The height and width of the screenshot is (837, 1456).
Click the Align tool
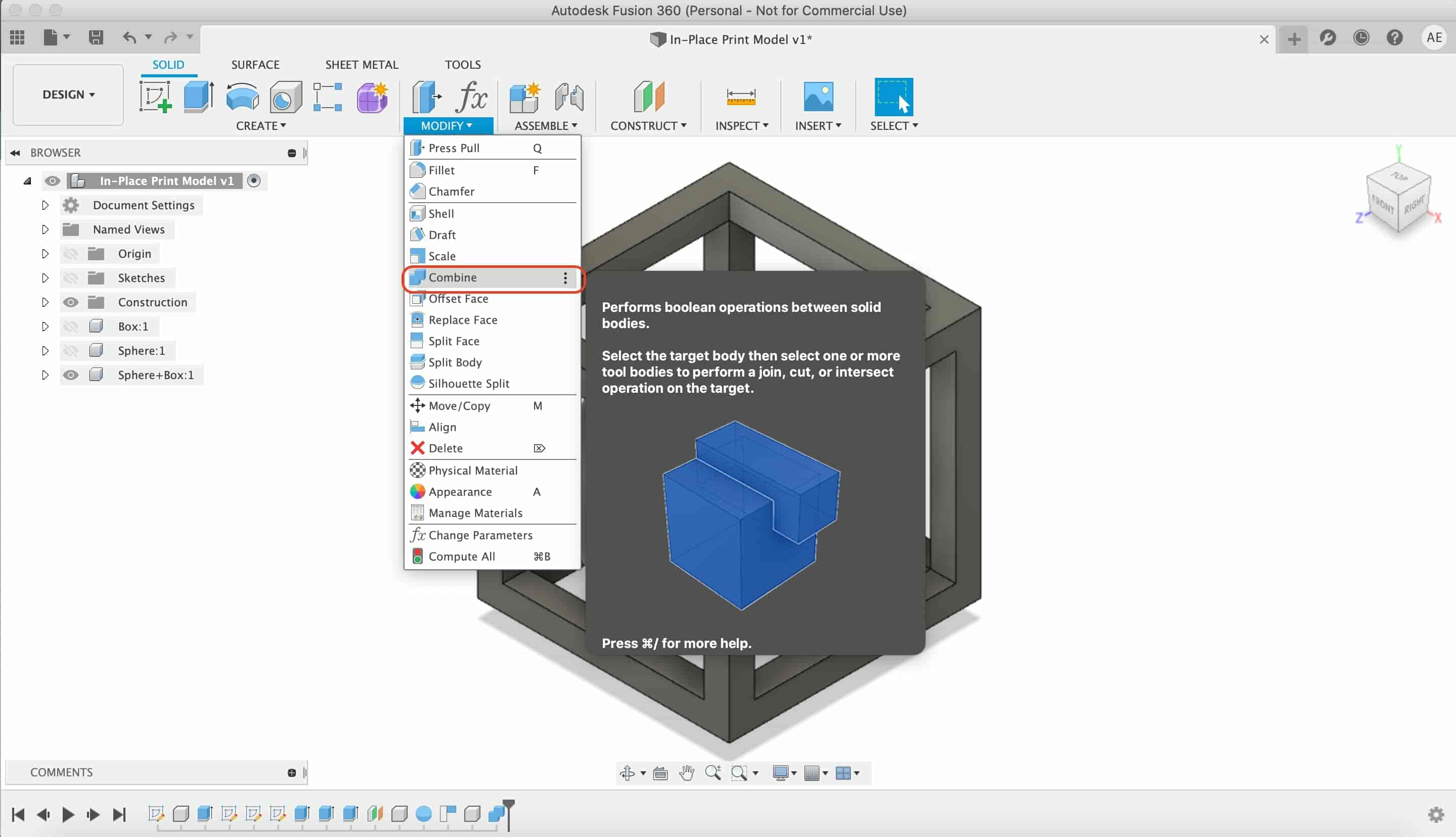tap(442, 426)
